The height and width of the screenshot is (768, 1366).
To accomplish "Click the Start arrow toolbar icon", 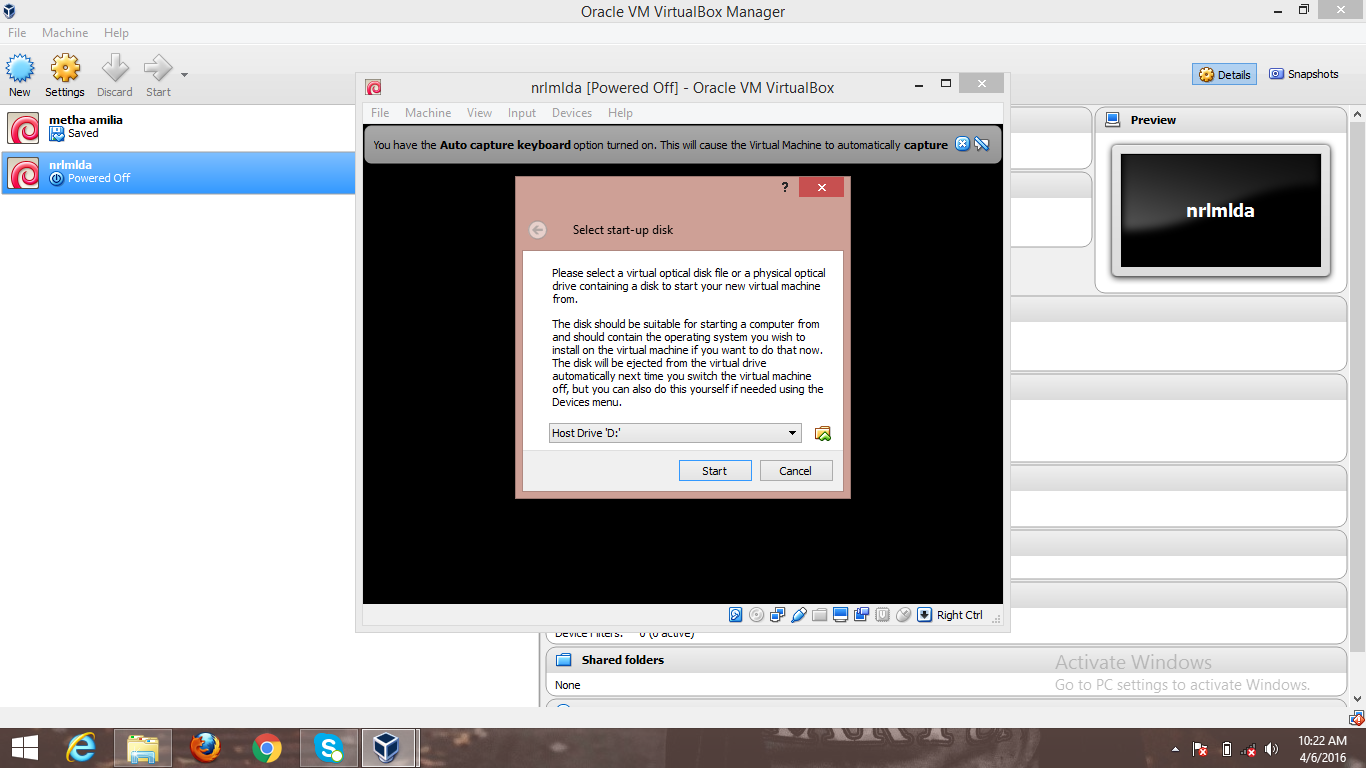I will tap(158, 76).
